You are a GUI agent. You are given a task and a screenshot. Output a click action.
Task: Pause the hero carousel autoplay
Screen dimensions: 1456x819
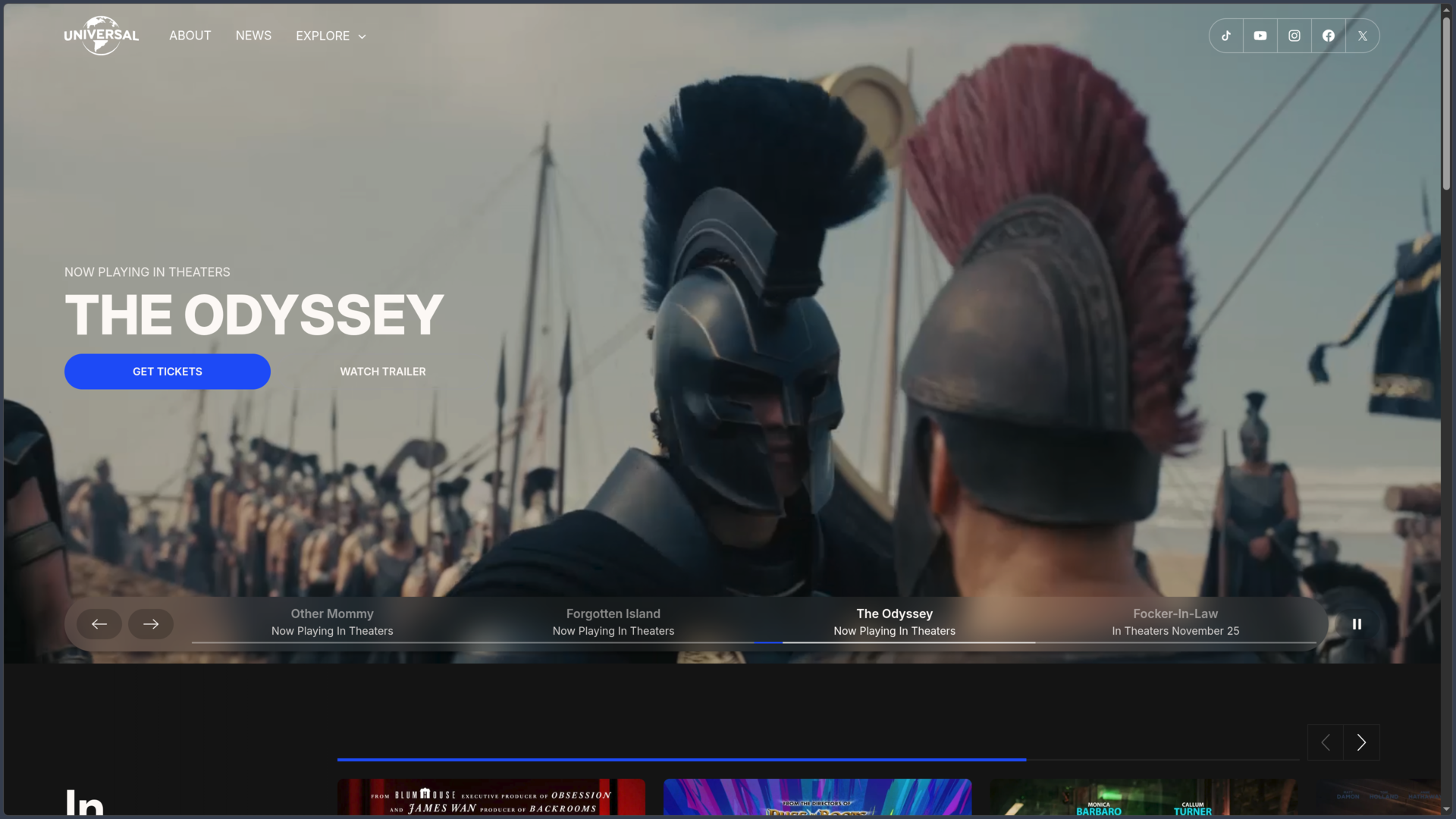tap(1357, 624)
